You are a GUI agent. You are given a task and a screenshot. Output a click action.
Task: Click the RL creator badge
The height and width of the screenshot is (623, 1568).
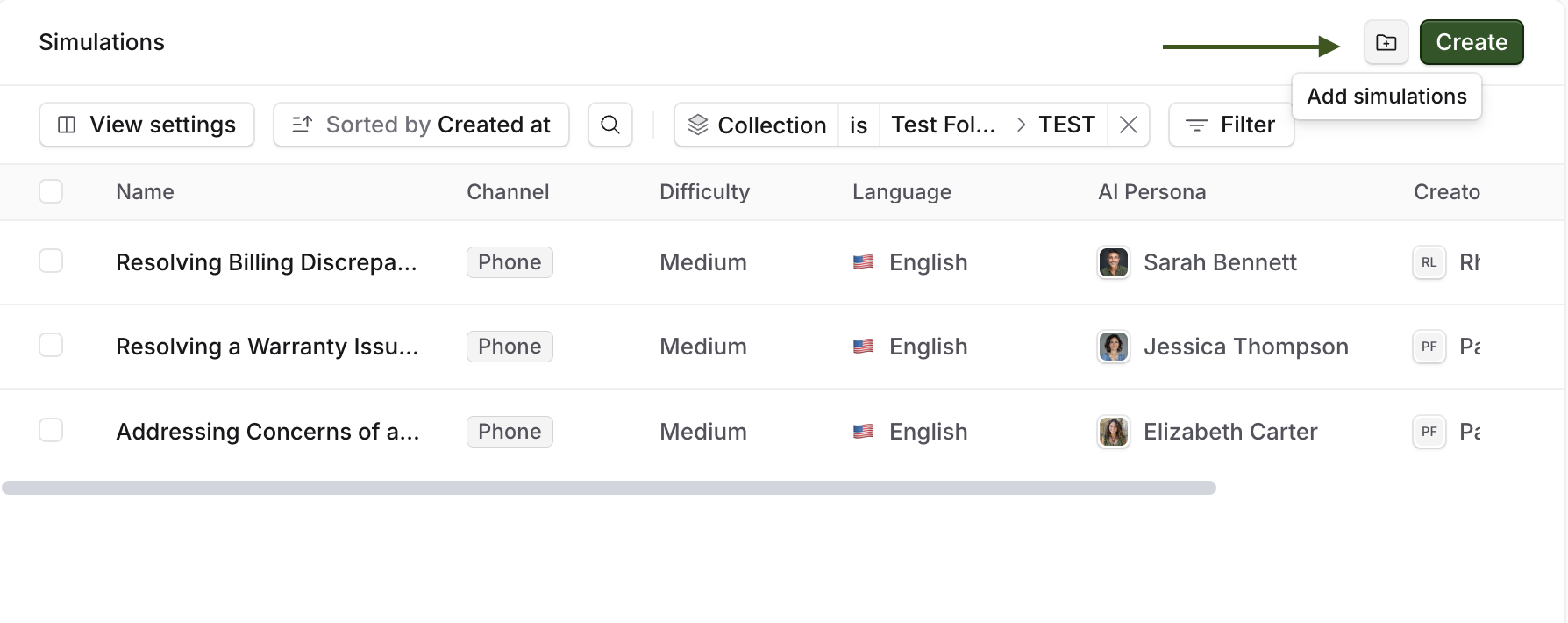pyautogui.click(x=1429, y=262)
